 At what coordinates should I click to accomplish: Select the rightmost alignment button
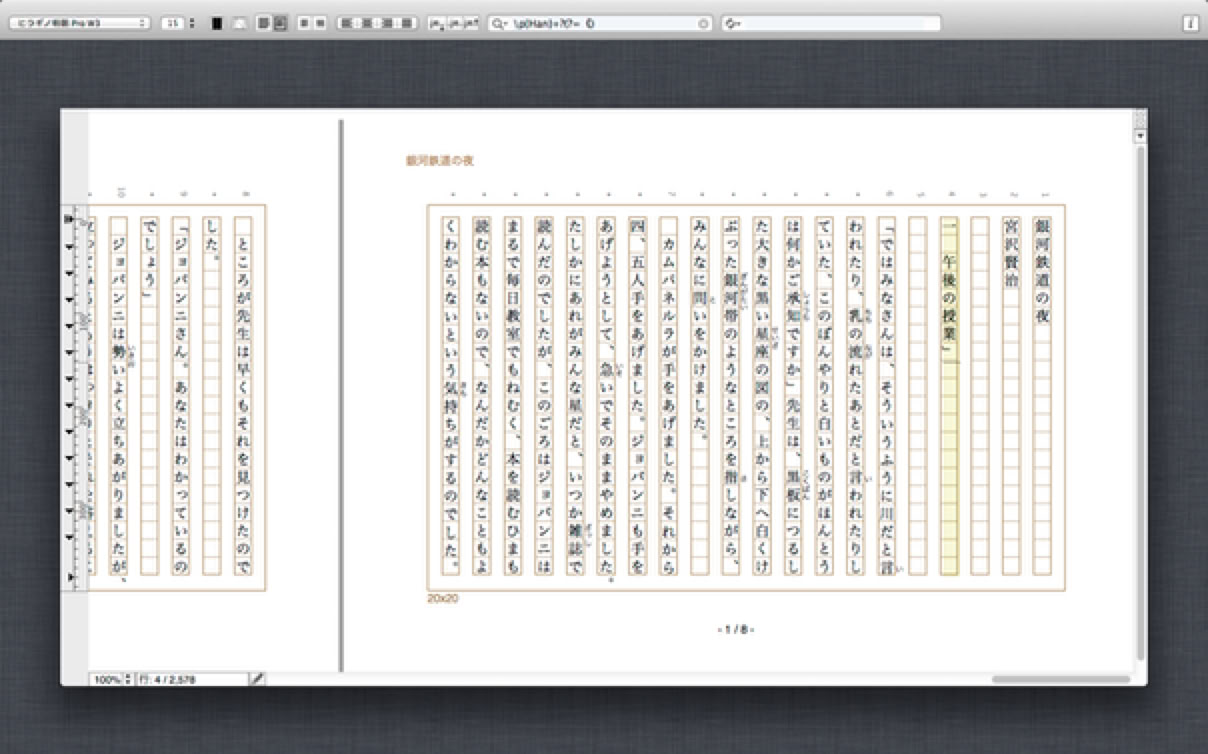[x=409, y=23]
